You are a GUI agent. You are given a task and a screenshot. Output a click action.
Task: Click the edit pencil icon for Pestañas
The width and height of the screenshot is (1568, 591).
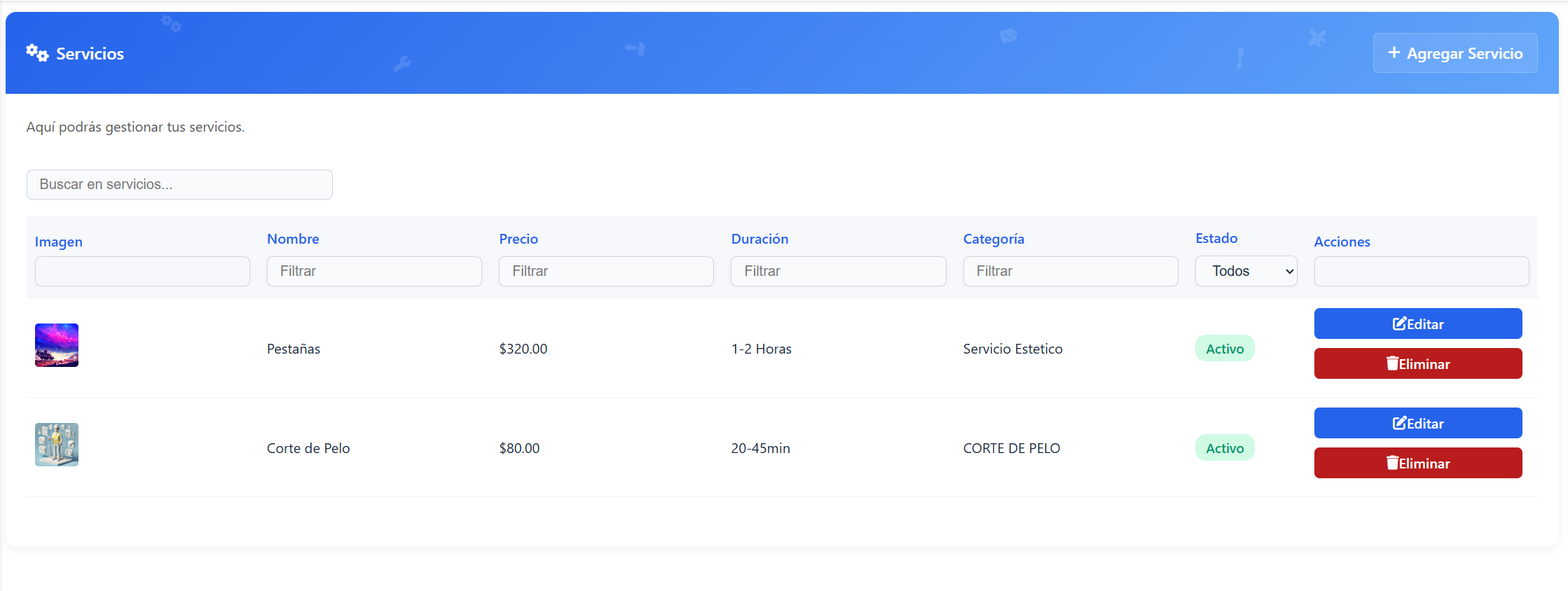click(1399, 324)
